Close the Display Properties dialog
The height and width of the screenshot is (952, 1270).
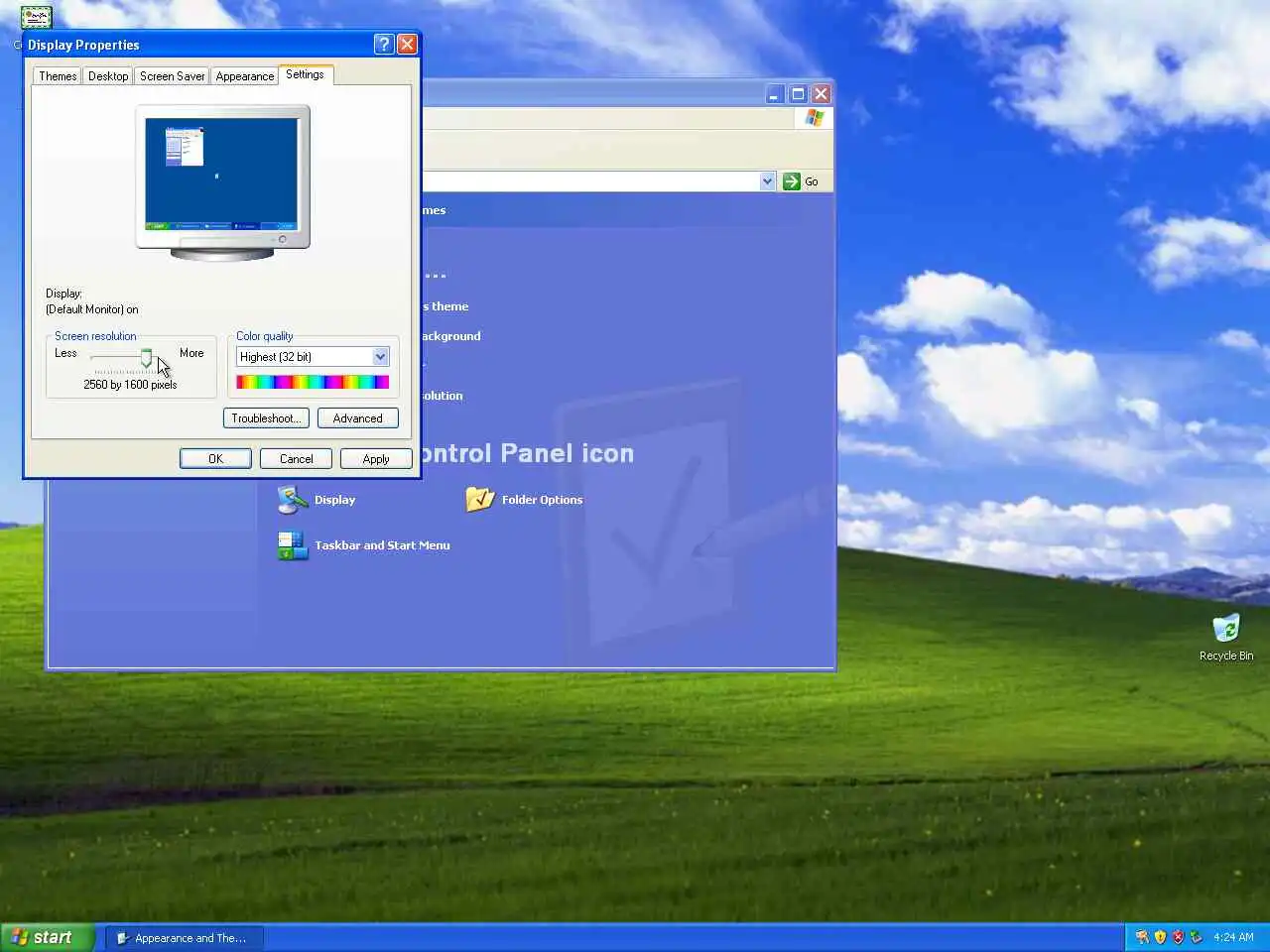407,45
